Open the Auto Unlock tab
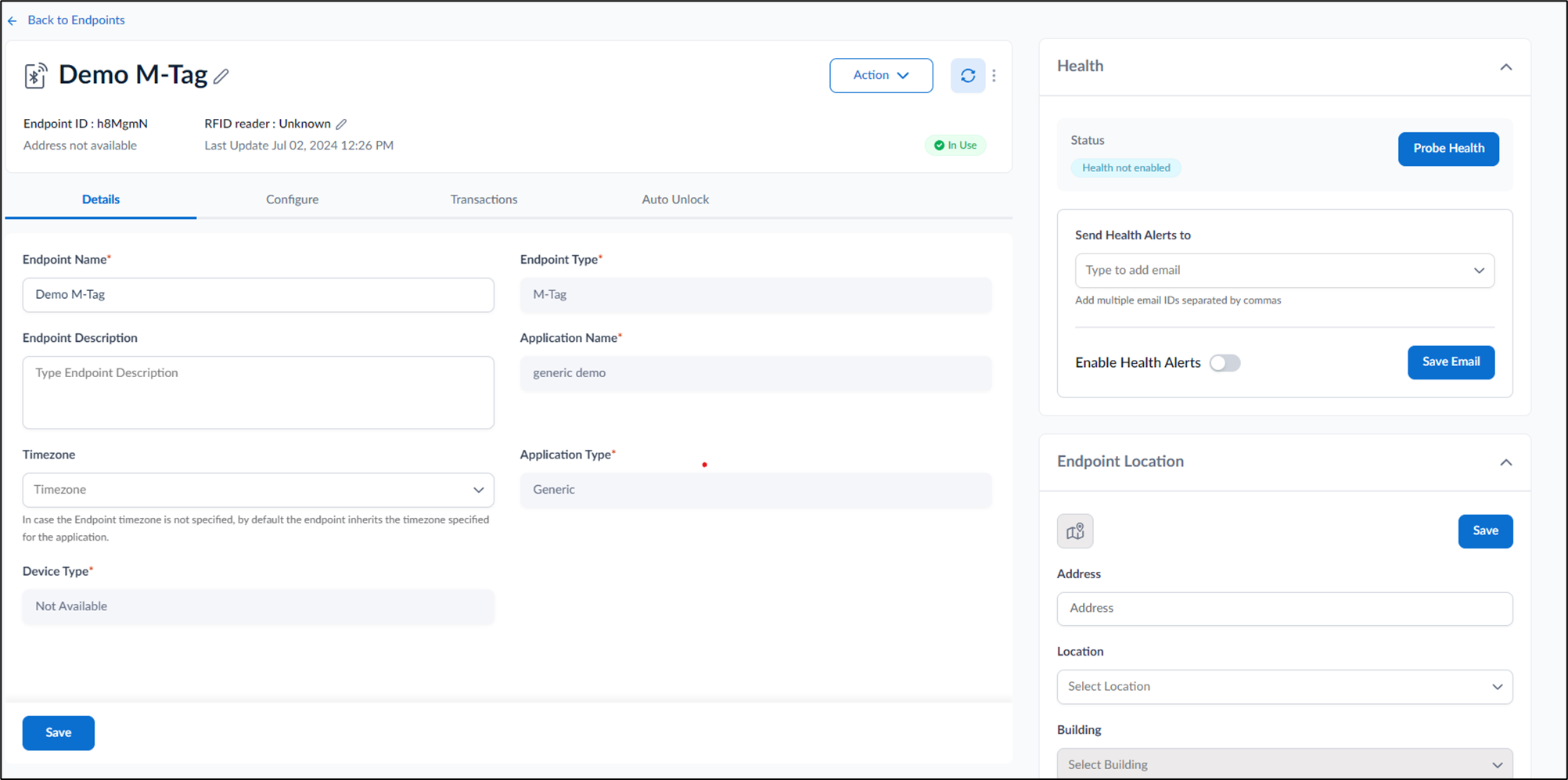This screenshot has height=780, width=1568. 675,199
